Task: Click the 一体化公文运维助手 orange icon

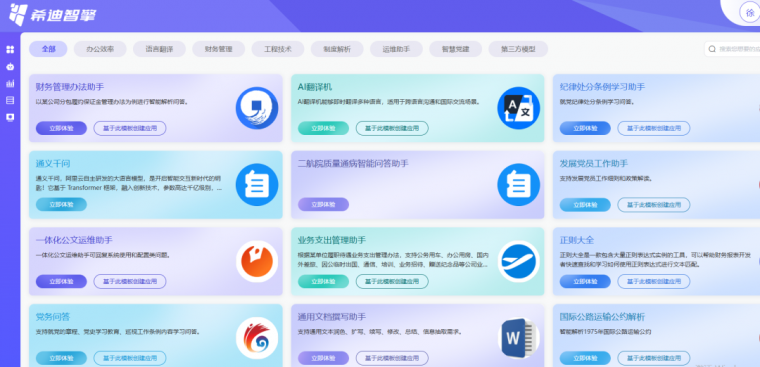Action: pyautogui.click(x=257, y=261)
